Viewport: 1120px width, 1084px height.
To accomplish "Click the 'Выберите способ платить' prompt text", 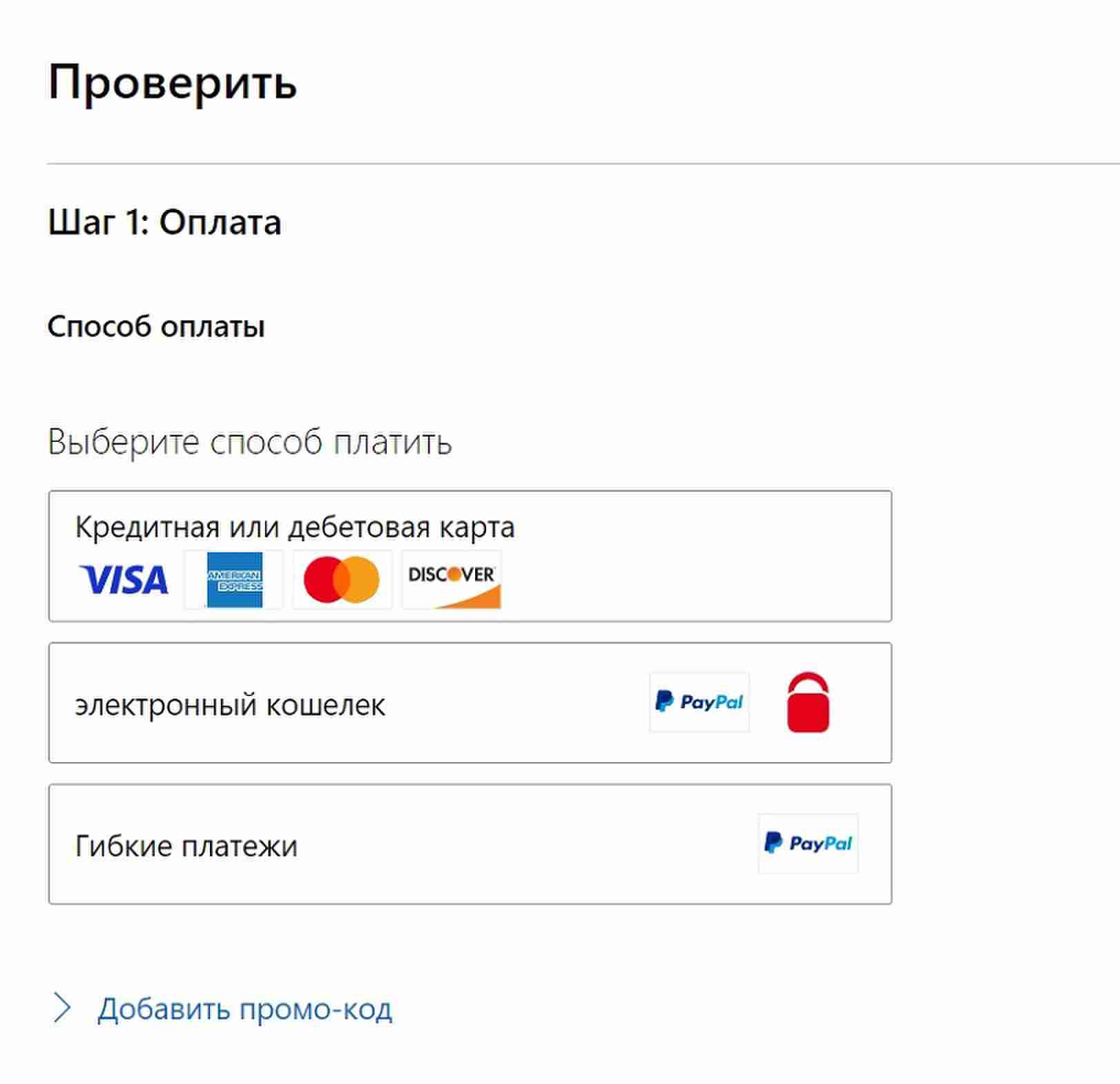I will tap(249, 442).
